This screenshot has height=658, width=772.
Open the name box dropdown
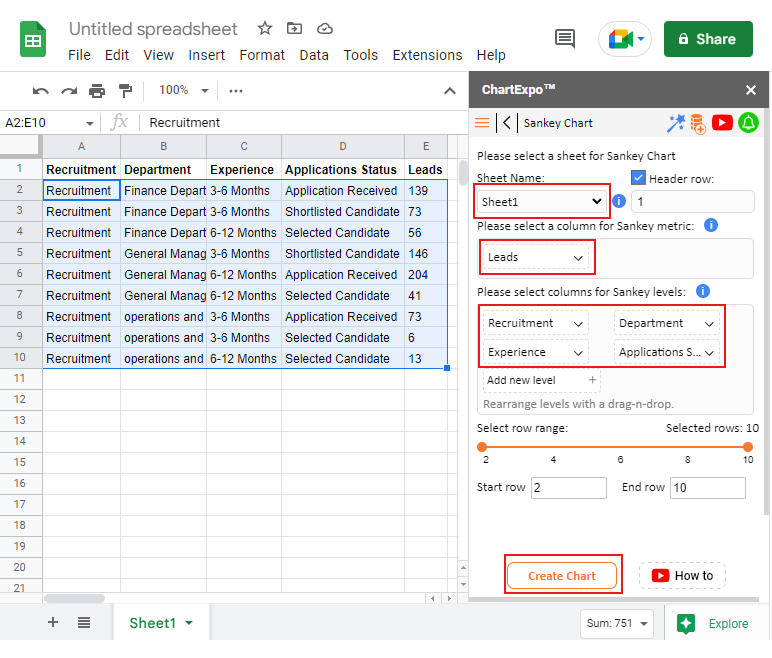click(x=90, y=123)
